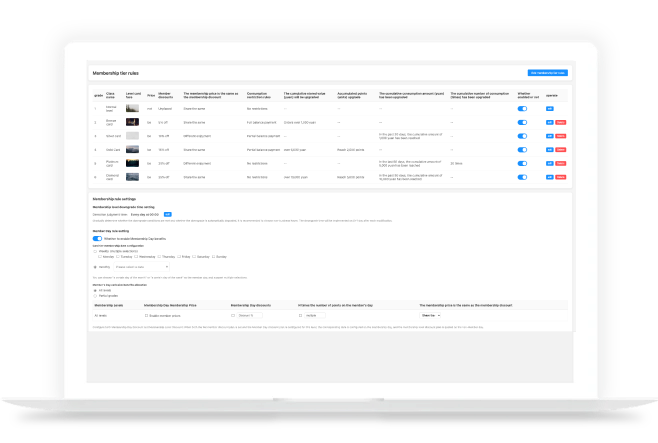Click the Add membership rule button

tap(547, 73)
